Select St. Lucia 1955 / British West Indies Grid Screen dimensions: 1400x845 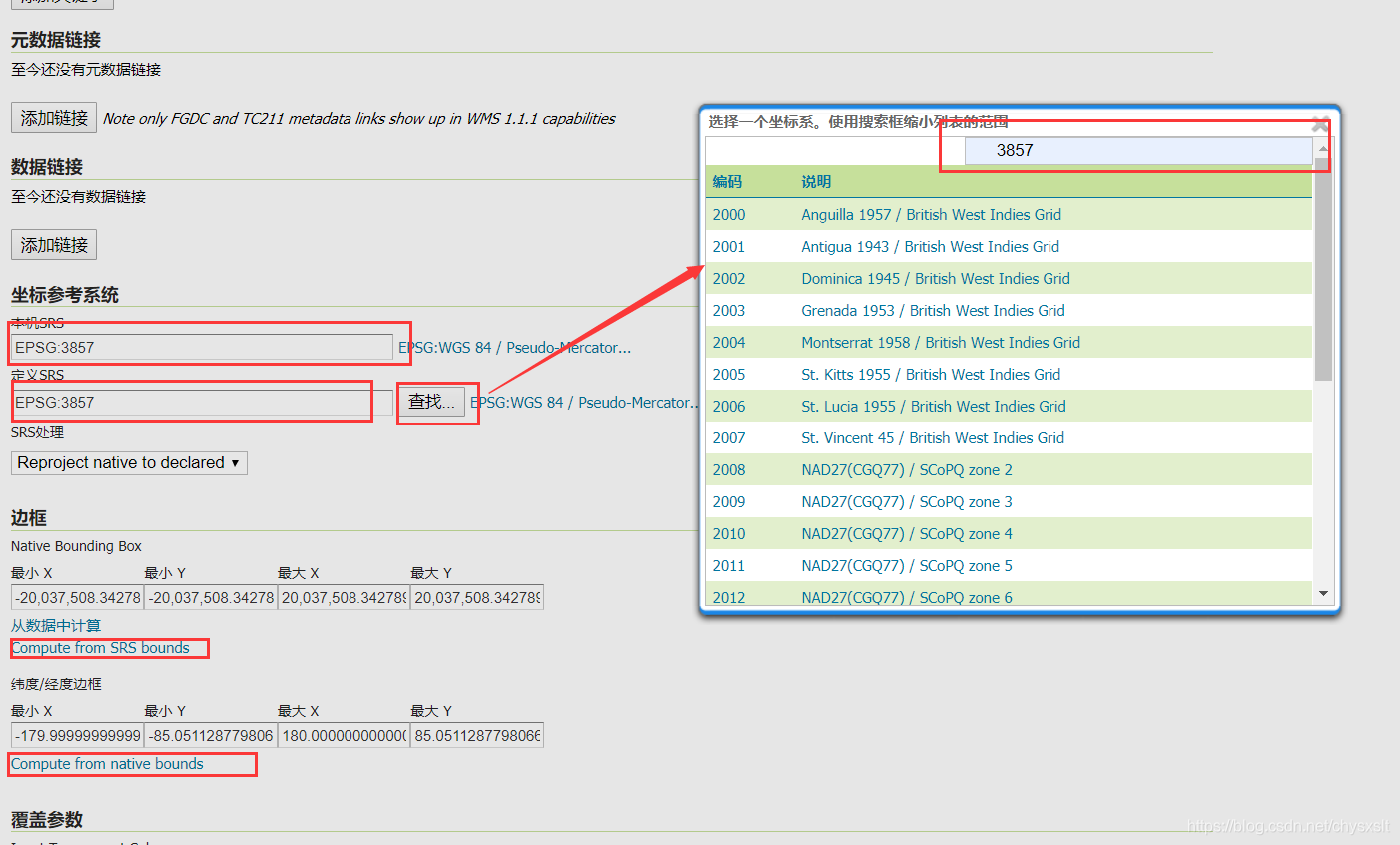tap(934, 406)
